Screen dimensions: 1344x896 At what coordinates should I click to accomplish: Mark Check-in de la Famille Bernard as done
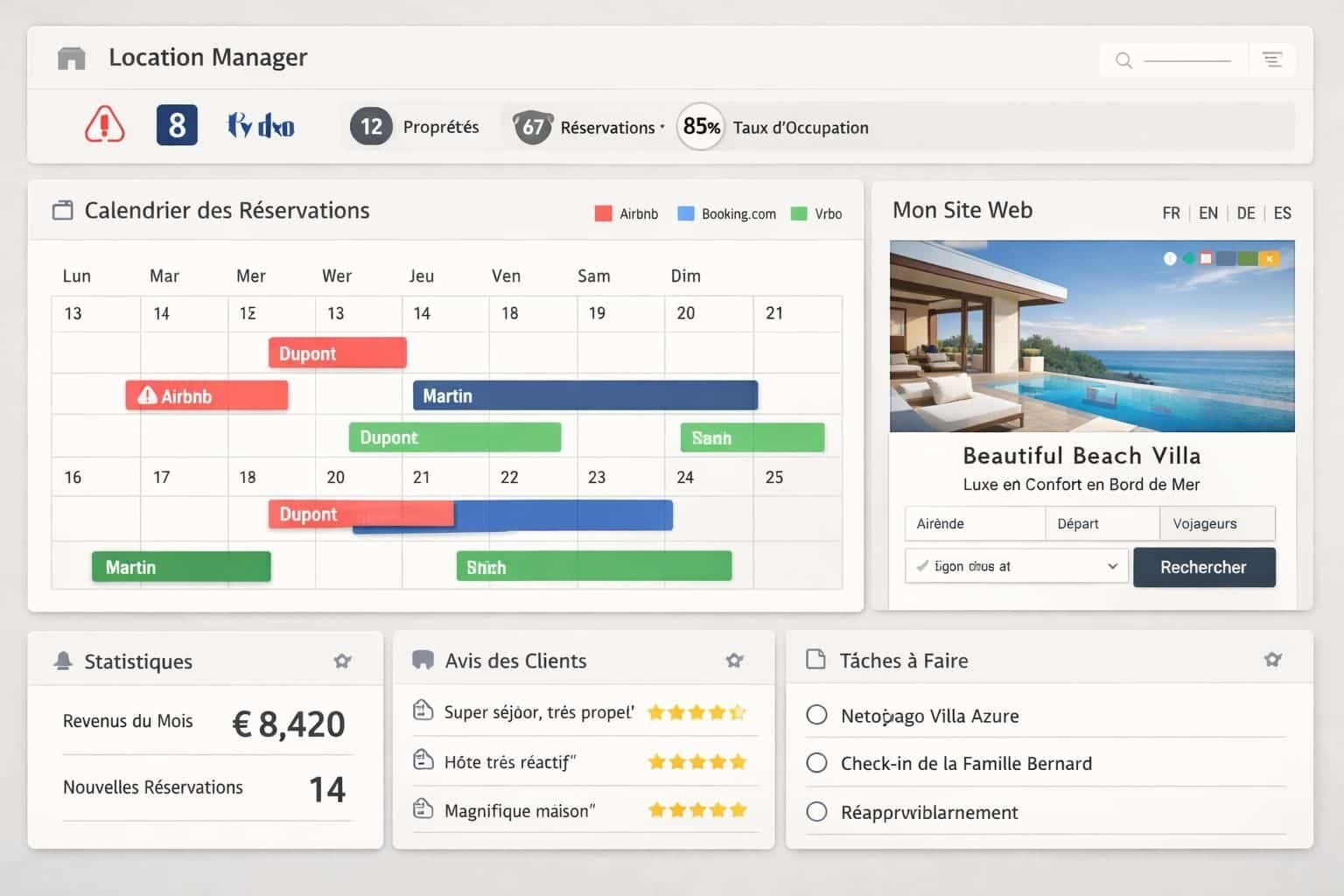pyautogui.click(x=816, y=763)
